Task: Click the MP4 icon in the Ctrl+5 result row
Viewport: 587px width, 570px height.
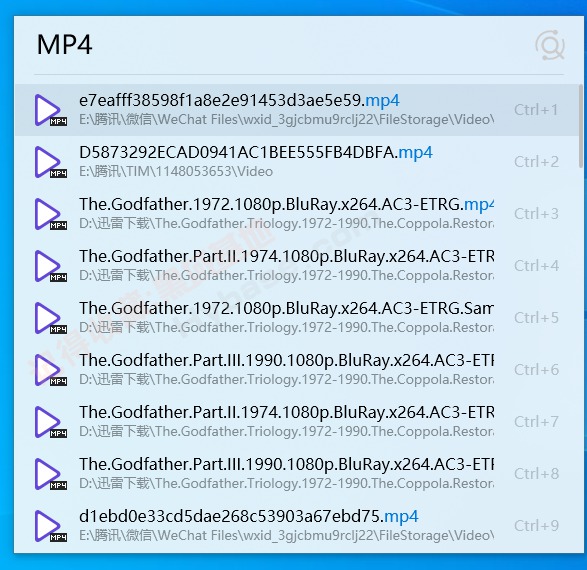Action: pyautogui.click(x=51, y=318)
